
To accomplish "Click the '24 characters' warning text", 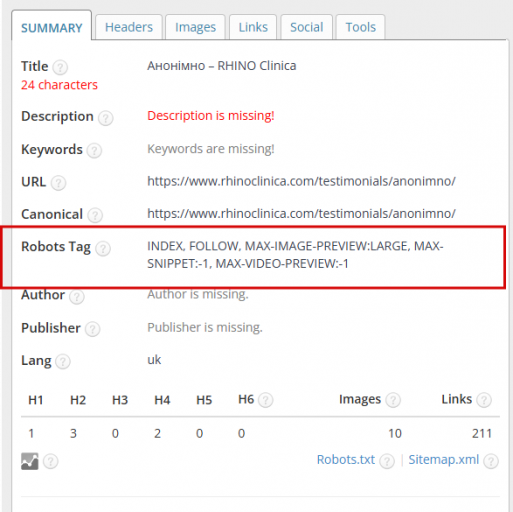I will click(59, 85).
